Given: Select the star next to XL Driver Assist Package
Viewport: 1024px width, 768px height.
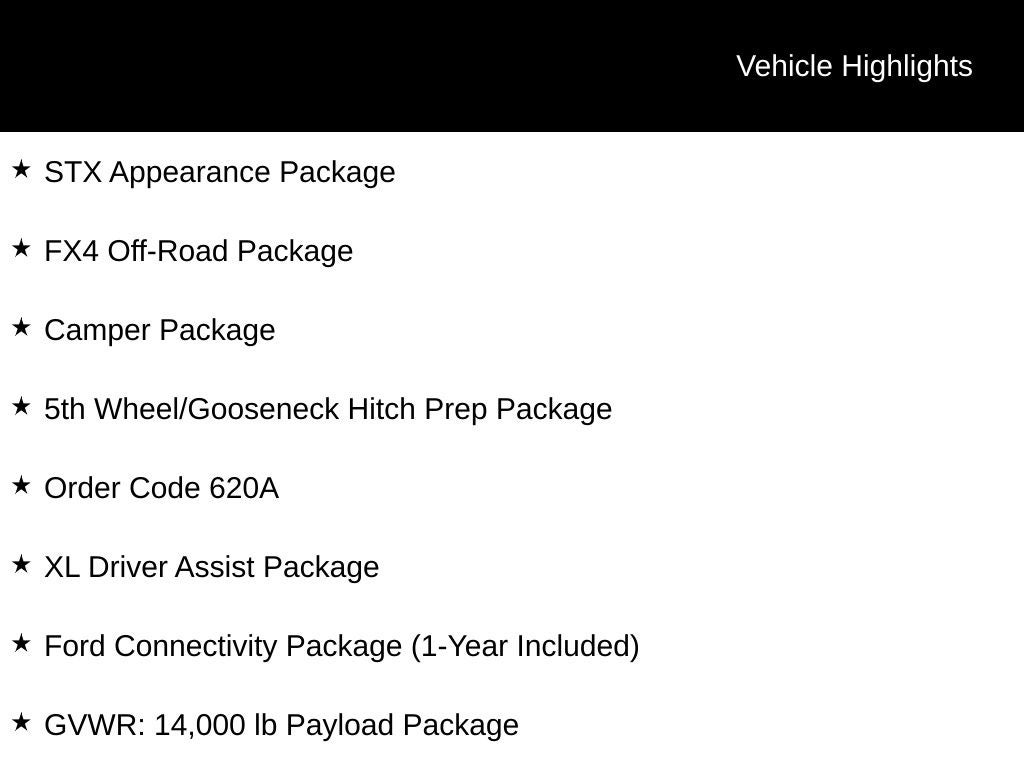Looking at the screenshot, I should click(x=21, y=565).
